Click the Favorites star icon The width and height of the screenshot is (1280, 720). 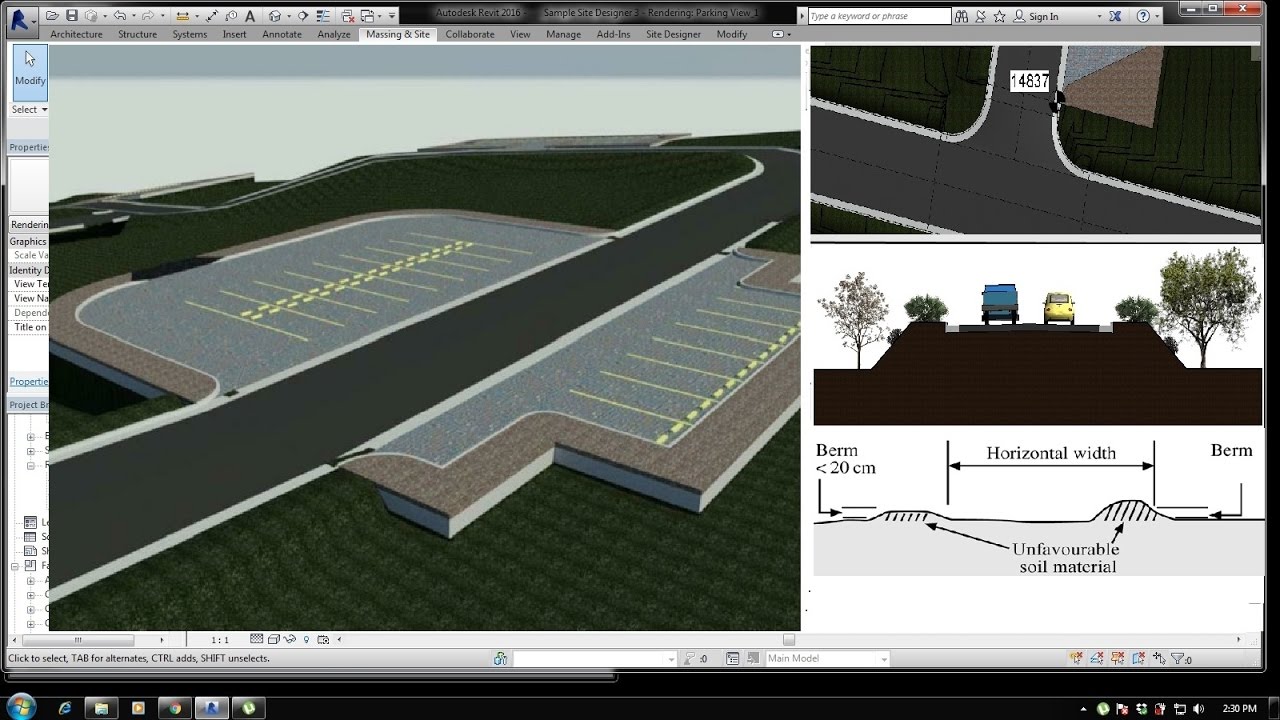(999, 16)
